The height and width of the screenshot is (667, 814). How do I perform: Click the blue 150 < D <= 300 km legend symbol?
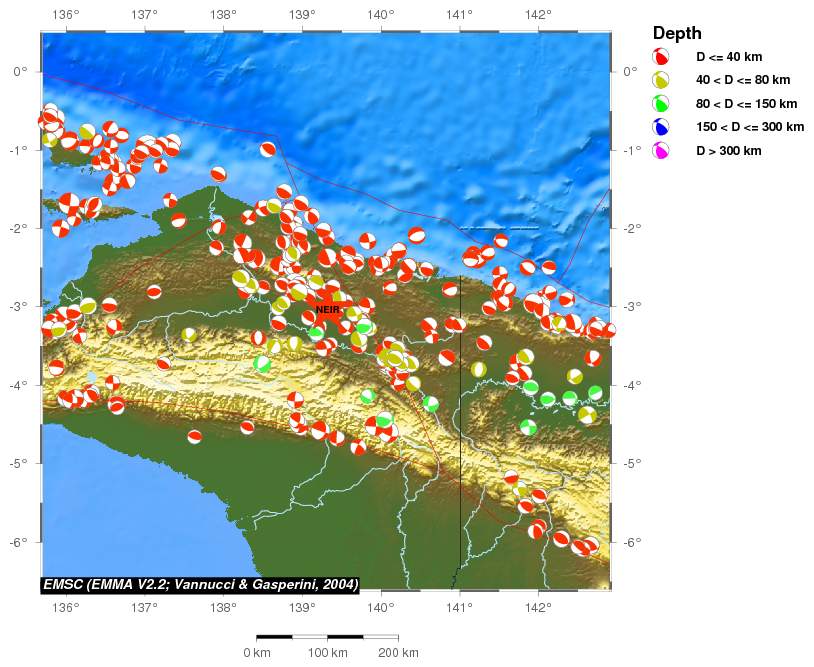tap(661, 127)
